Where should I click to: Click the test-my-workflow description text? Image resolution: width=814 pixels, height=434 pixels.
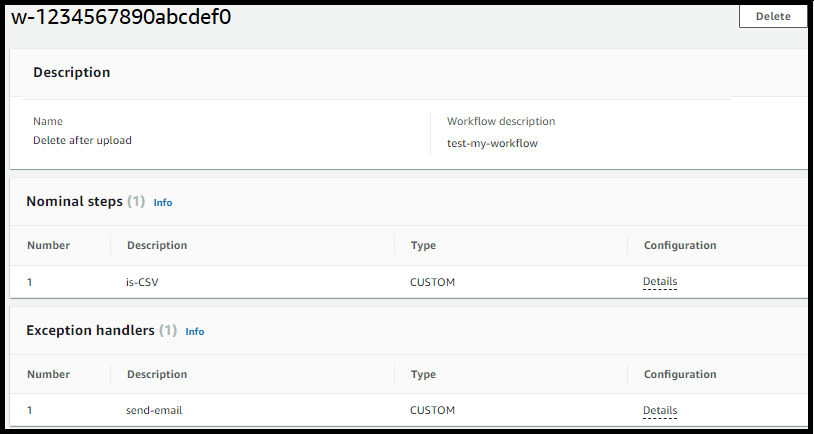[x=492, y=143]
